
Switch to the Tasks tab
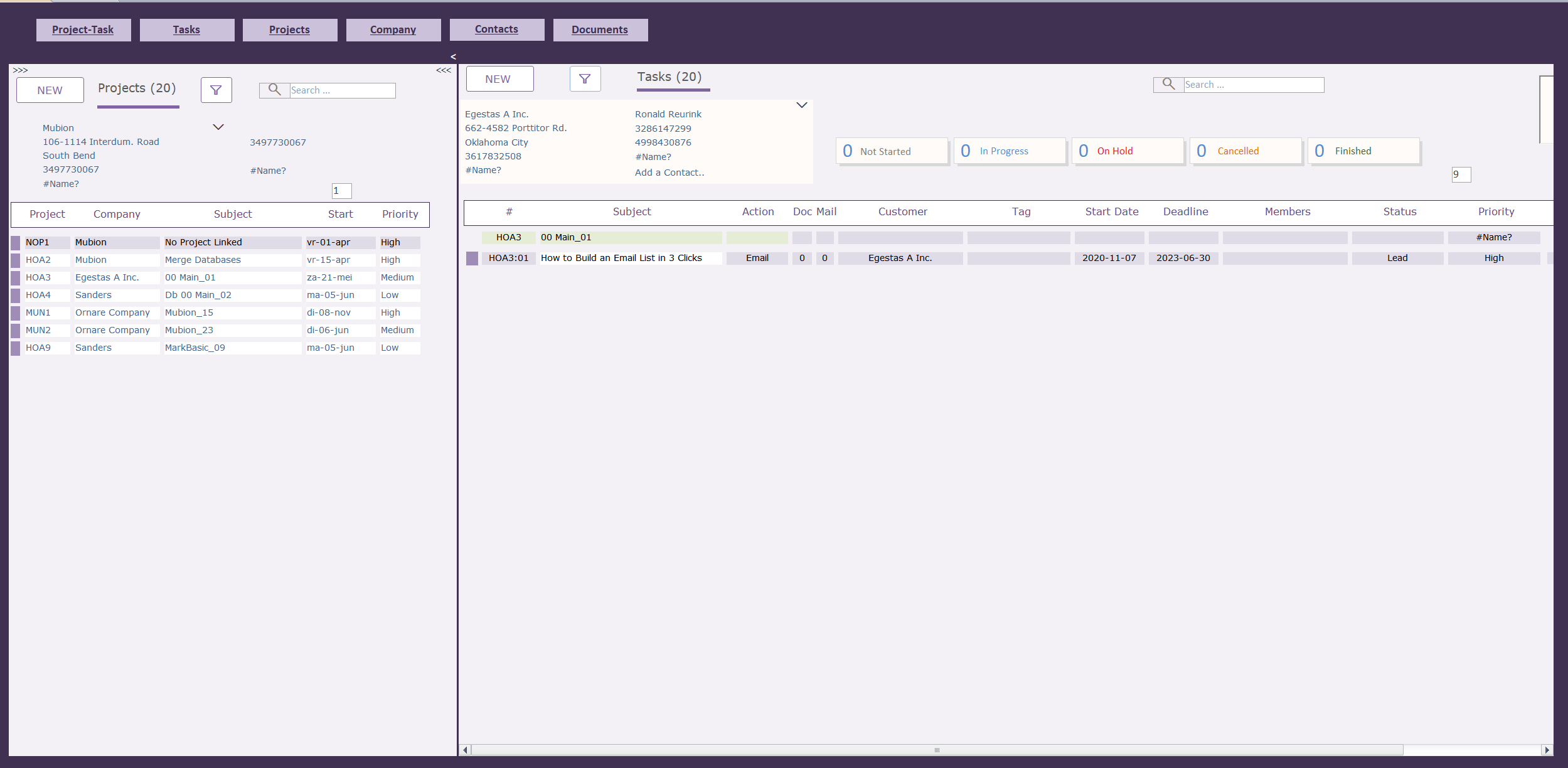point(186,29)
